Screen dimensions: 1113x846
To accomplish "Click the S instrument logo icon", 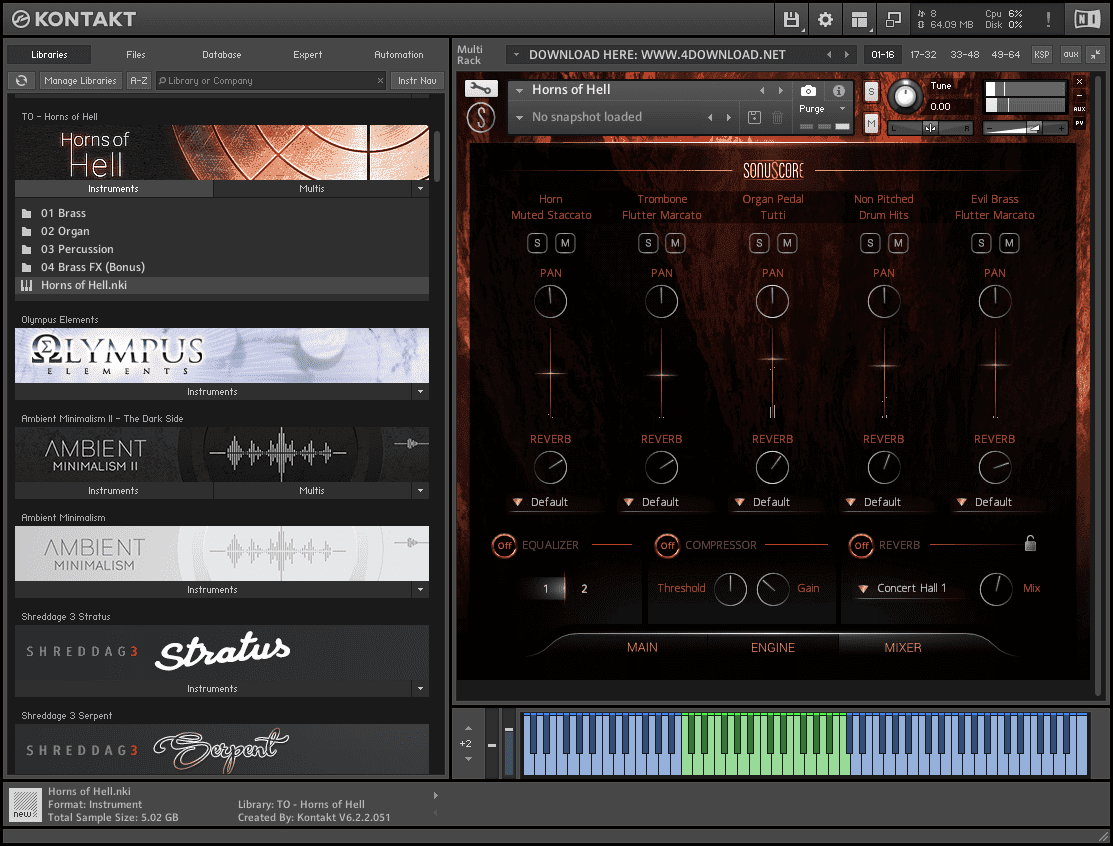I will click(x=481, y=117).
